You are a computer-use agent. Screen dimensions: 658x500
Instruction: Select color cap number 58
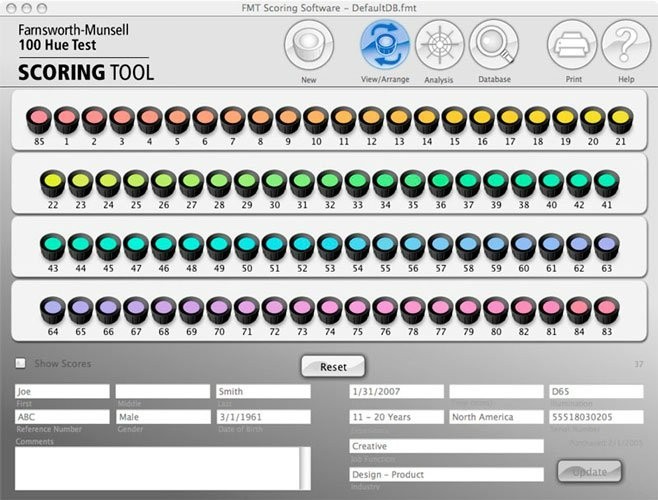(468, 247)
